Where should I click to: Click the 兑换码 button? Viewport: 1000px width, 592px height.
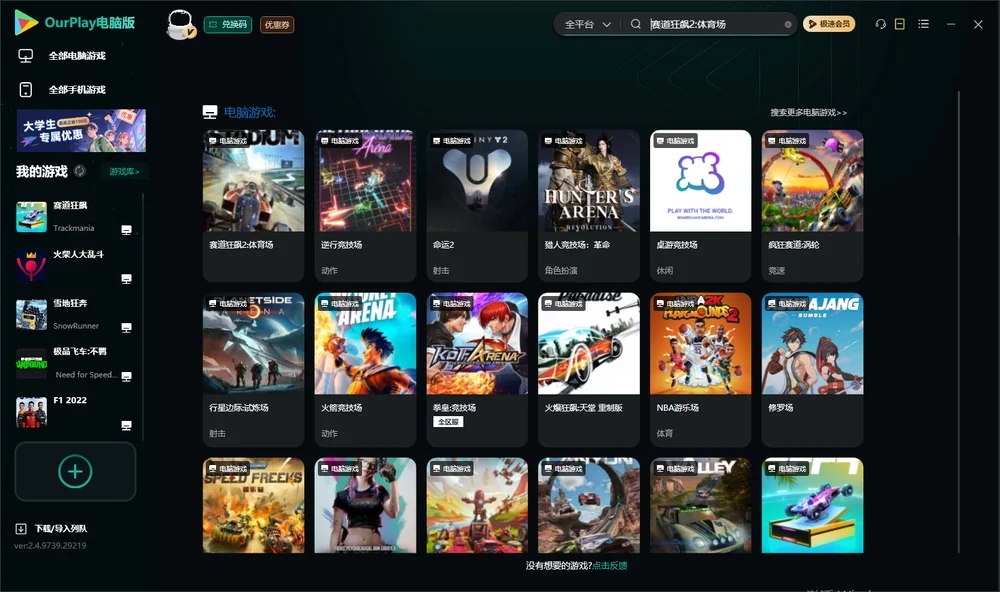coord(228,25)
